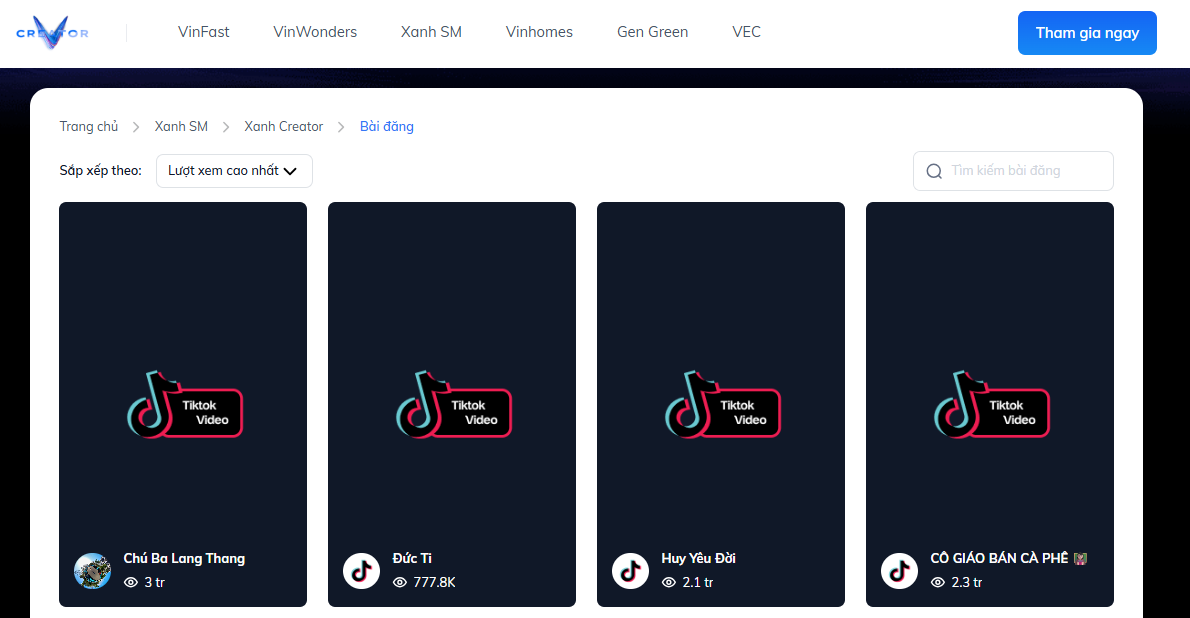Open the VinFast menu item
The image size is (1190, 618).
tap(203, 32)
